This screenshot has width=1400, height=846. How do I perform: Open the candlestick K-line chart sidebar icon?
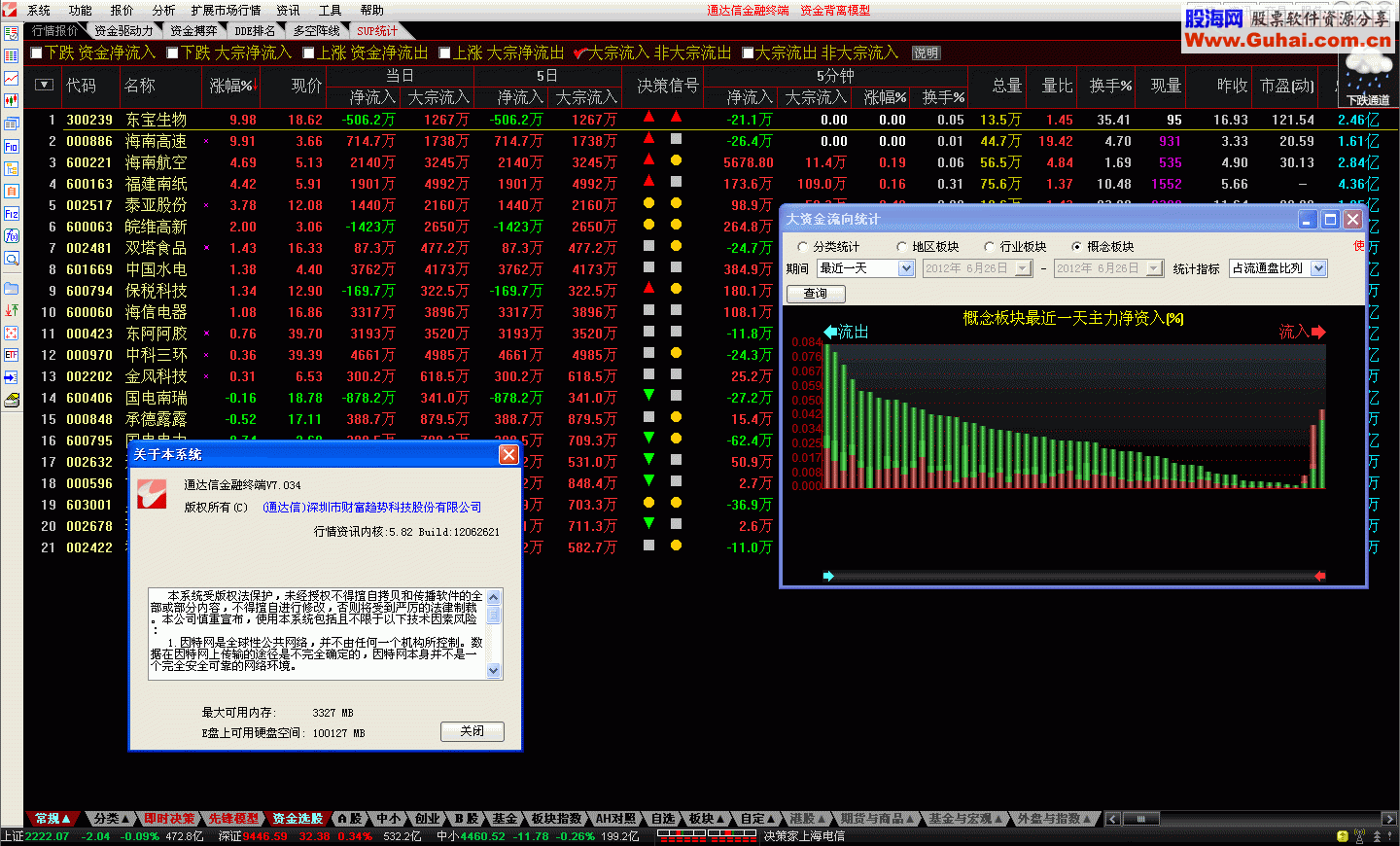tap(12, 101)
